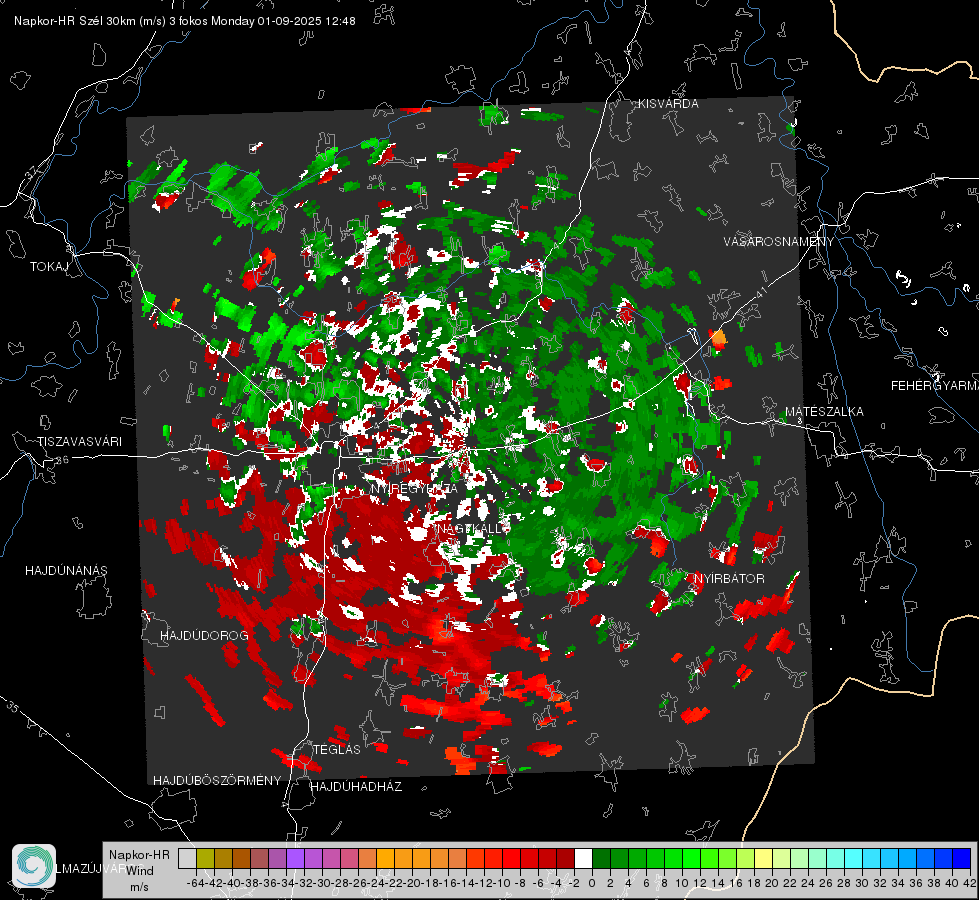Select the 'VÁSÁROSNAMÉNY' map label
The image size is (979, 900).
(779, 242)
